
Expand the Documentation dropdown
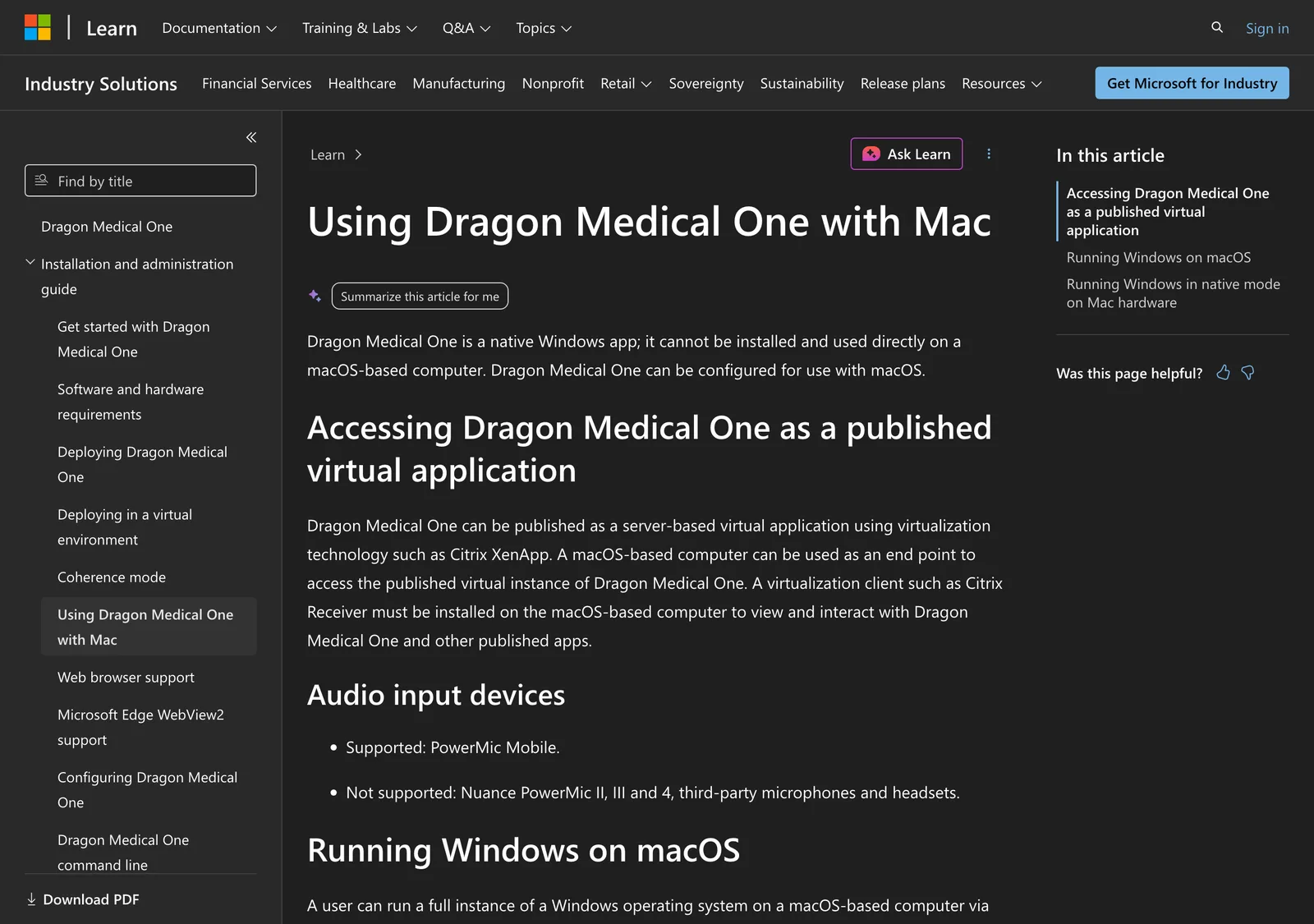pyautogui.click(x=219, y=28)
